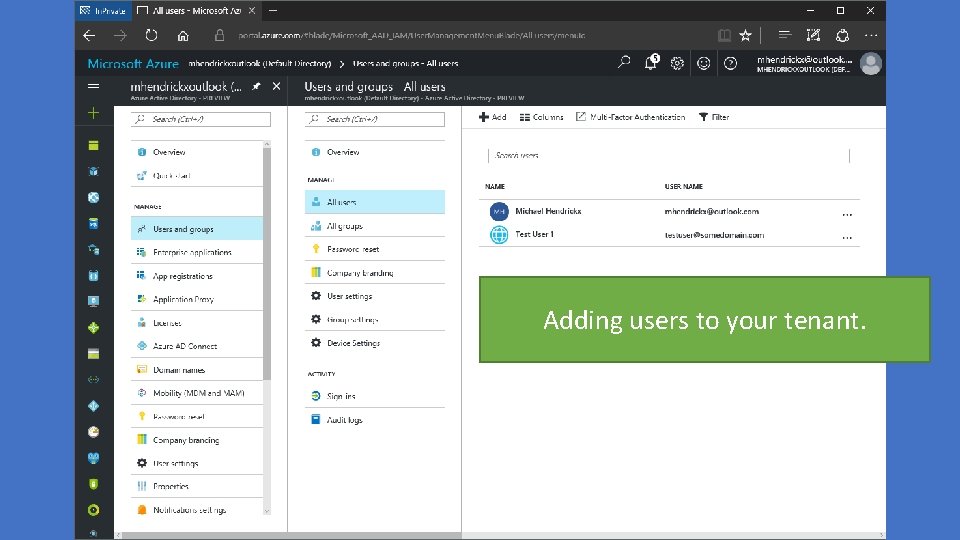Screen dimensions: 960x540
Task: Go to browser home icon
Action: (183, 36)
